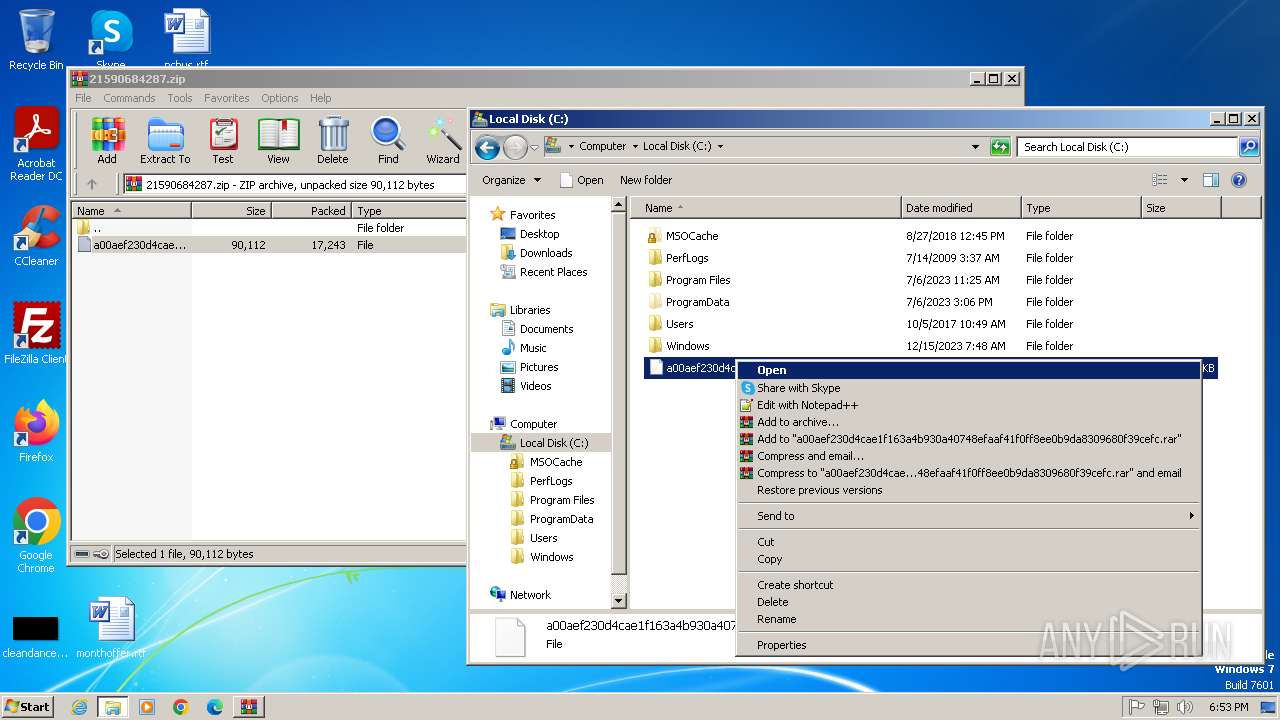Choose Delete in context menu
The height and width of the screenshot is (720, 1280).
pyautogui.click(x=968, y=602)
